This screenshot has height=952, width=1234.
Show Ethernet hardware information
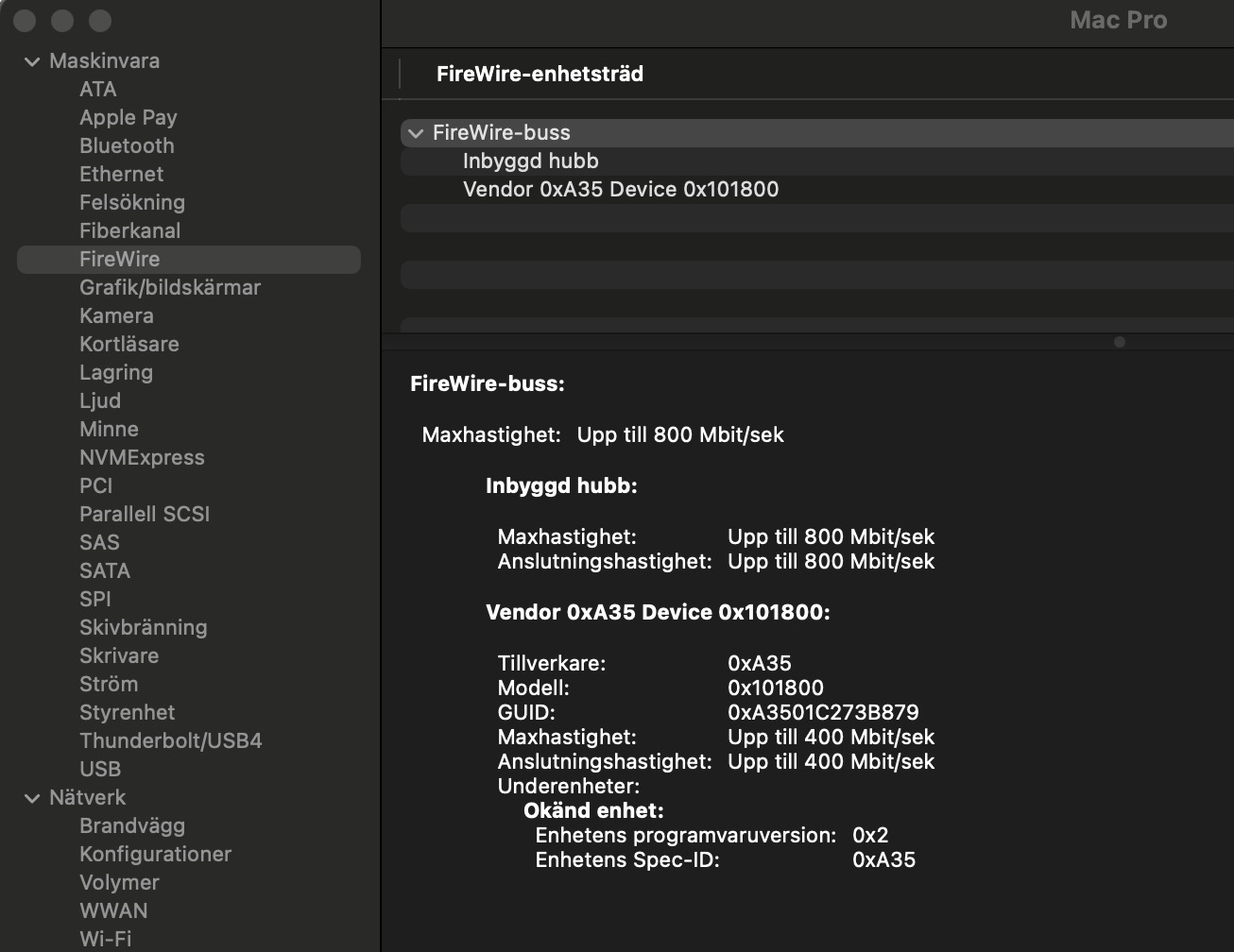click(121, 174)
